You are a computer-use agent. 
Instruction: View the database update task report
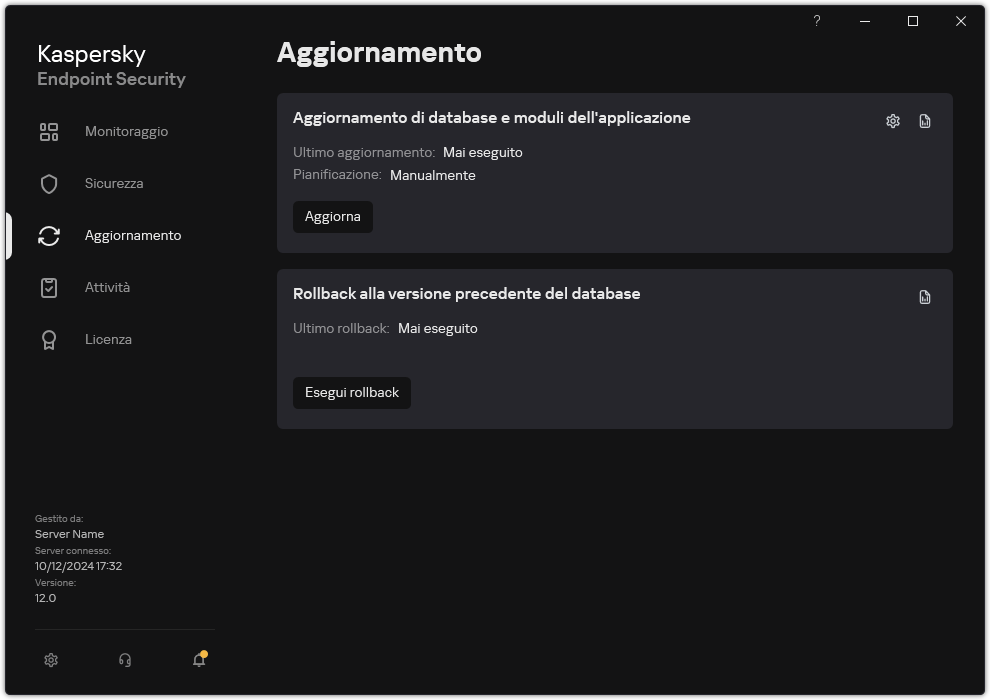924,120
